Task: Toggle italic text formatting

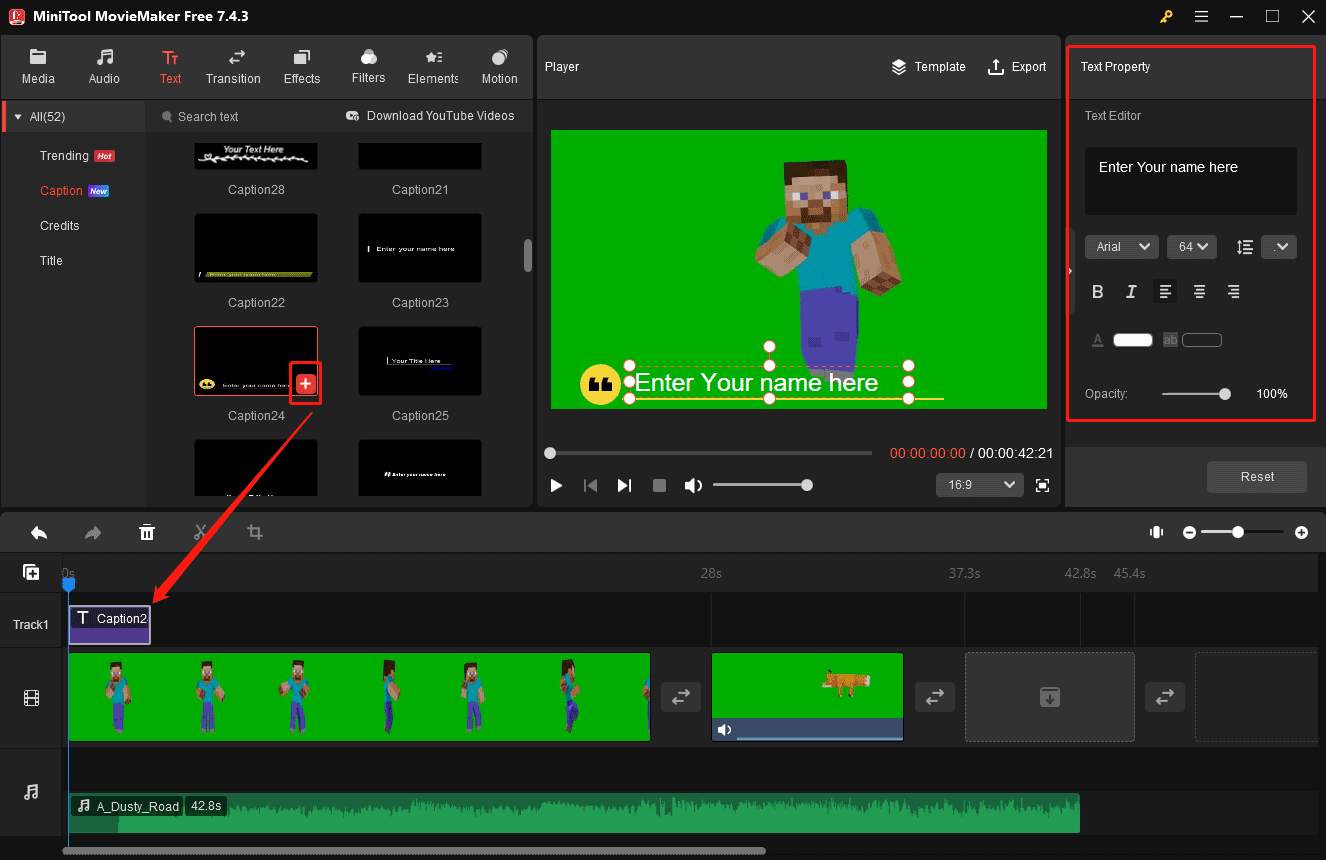Action: click(x=1131, y=292)
